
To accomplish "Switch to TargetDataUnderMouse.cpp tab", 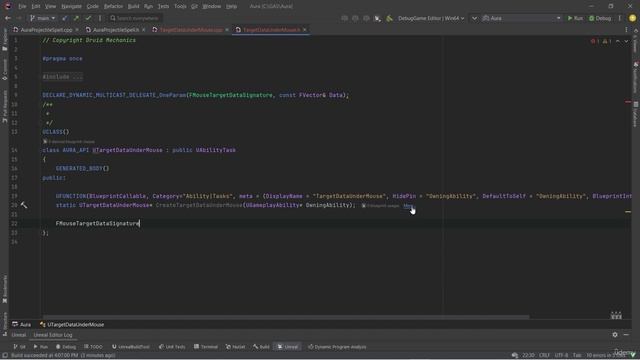I will pos(191,30).
